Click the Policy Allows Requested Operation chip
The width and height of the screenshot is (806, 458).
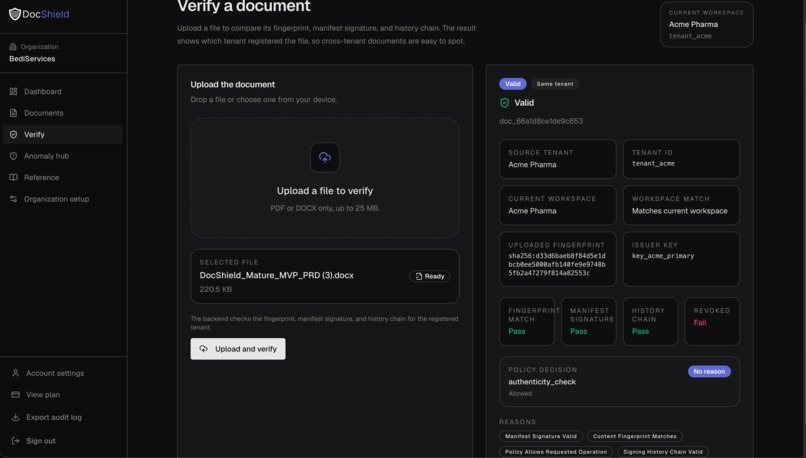556,452
